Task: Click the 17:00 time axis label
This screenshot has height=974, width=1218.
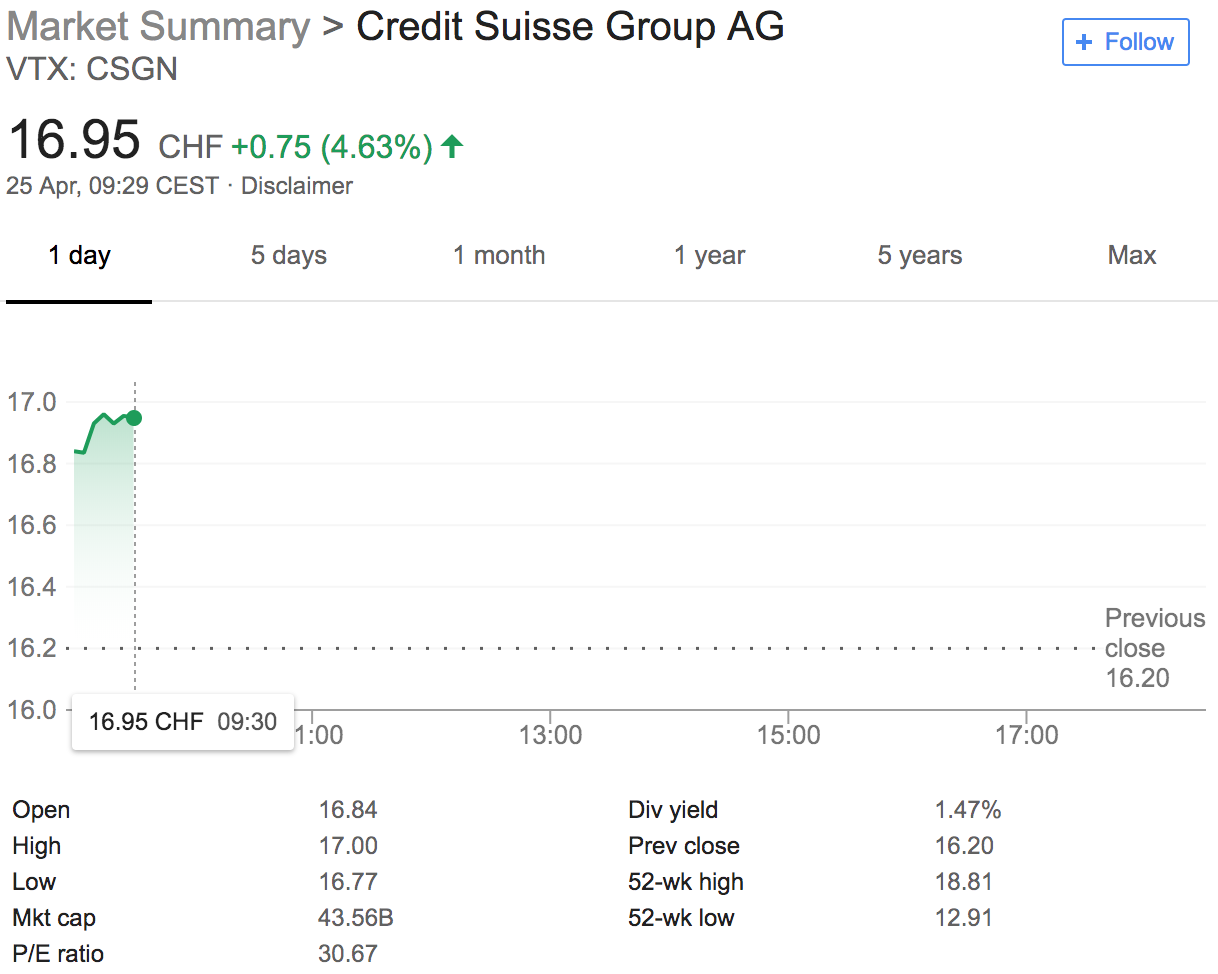Action: pyautogui.click(x=1027, y=736)
